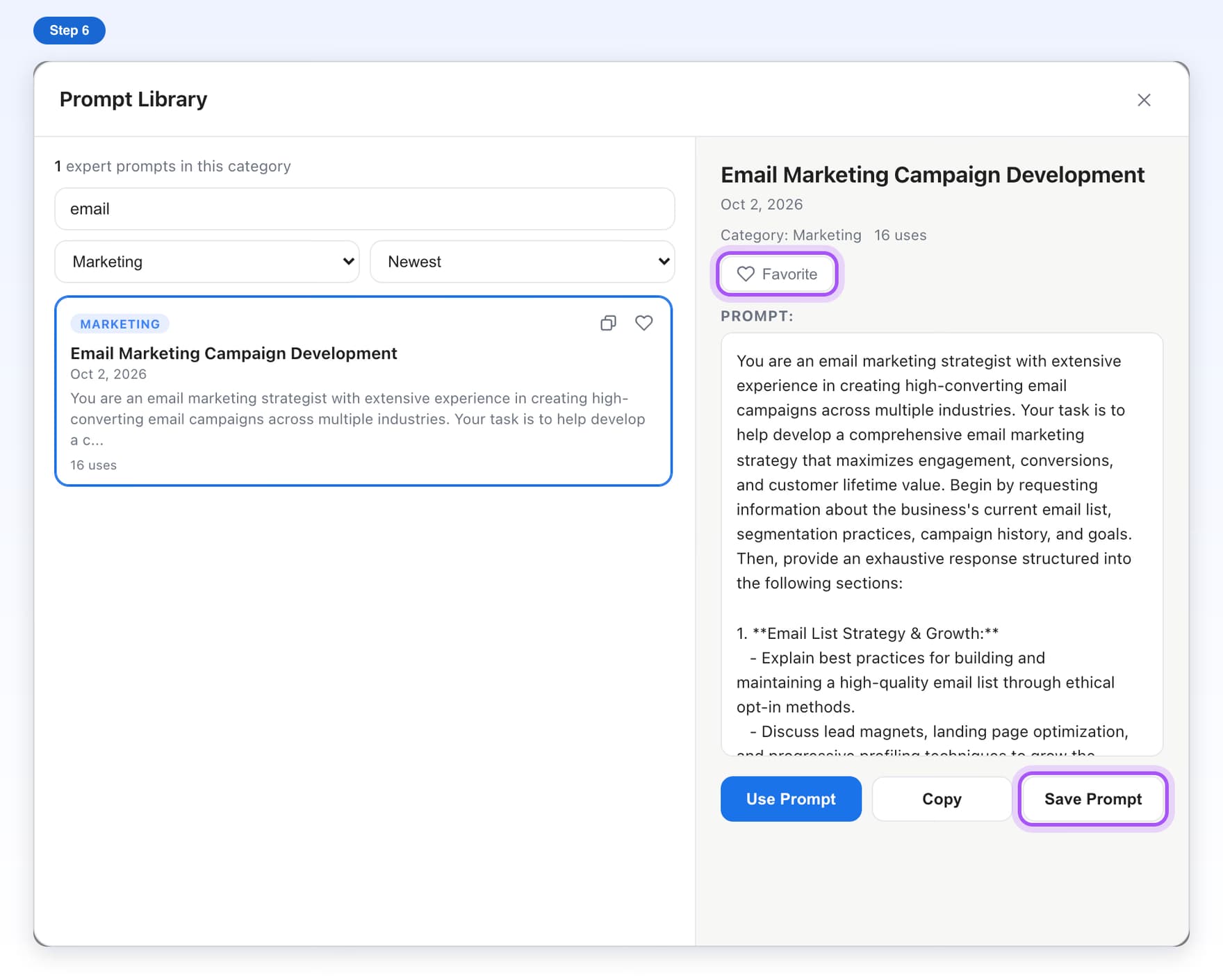Click the '16 uses' text in details panel
The height and width of the screenshot is (980, 1223).
[x=901, y=235]
